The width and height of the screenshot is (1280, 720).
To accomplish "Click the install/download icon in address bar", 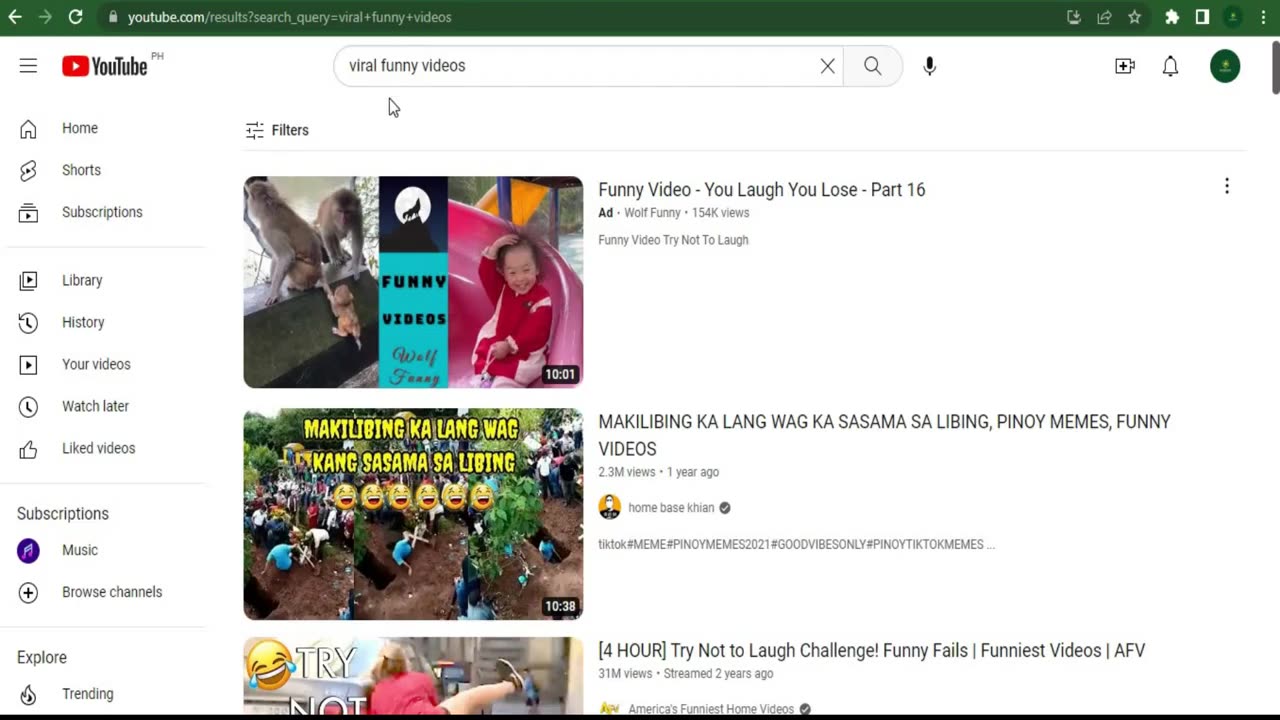I will click(x=1074, y=17).
